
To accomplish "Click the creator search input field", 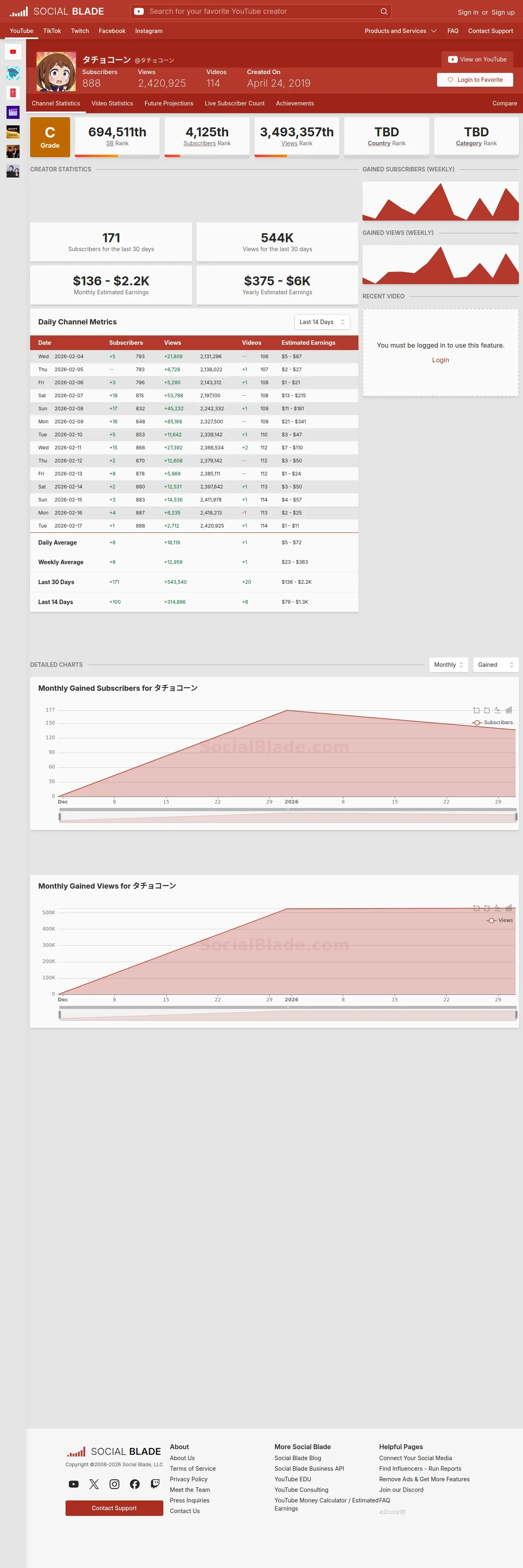I will click(x=261, y=11).
